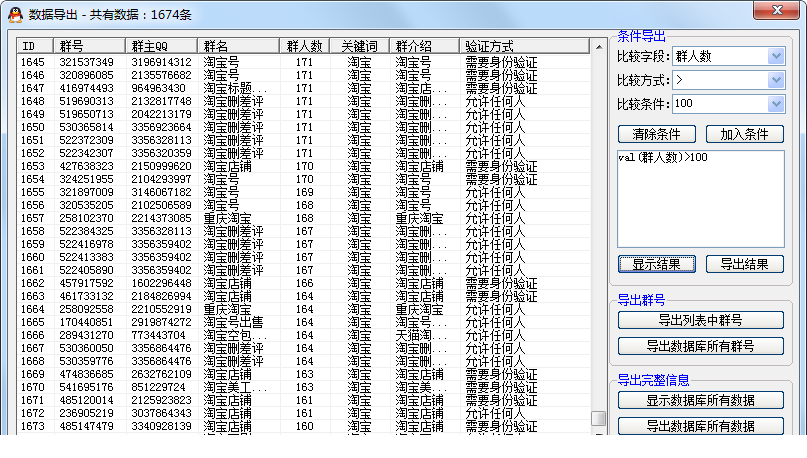Click the QQ penguin icon in title bar

click(x=15, y=15)
